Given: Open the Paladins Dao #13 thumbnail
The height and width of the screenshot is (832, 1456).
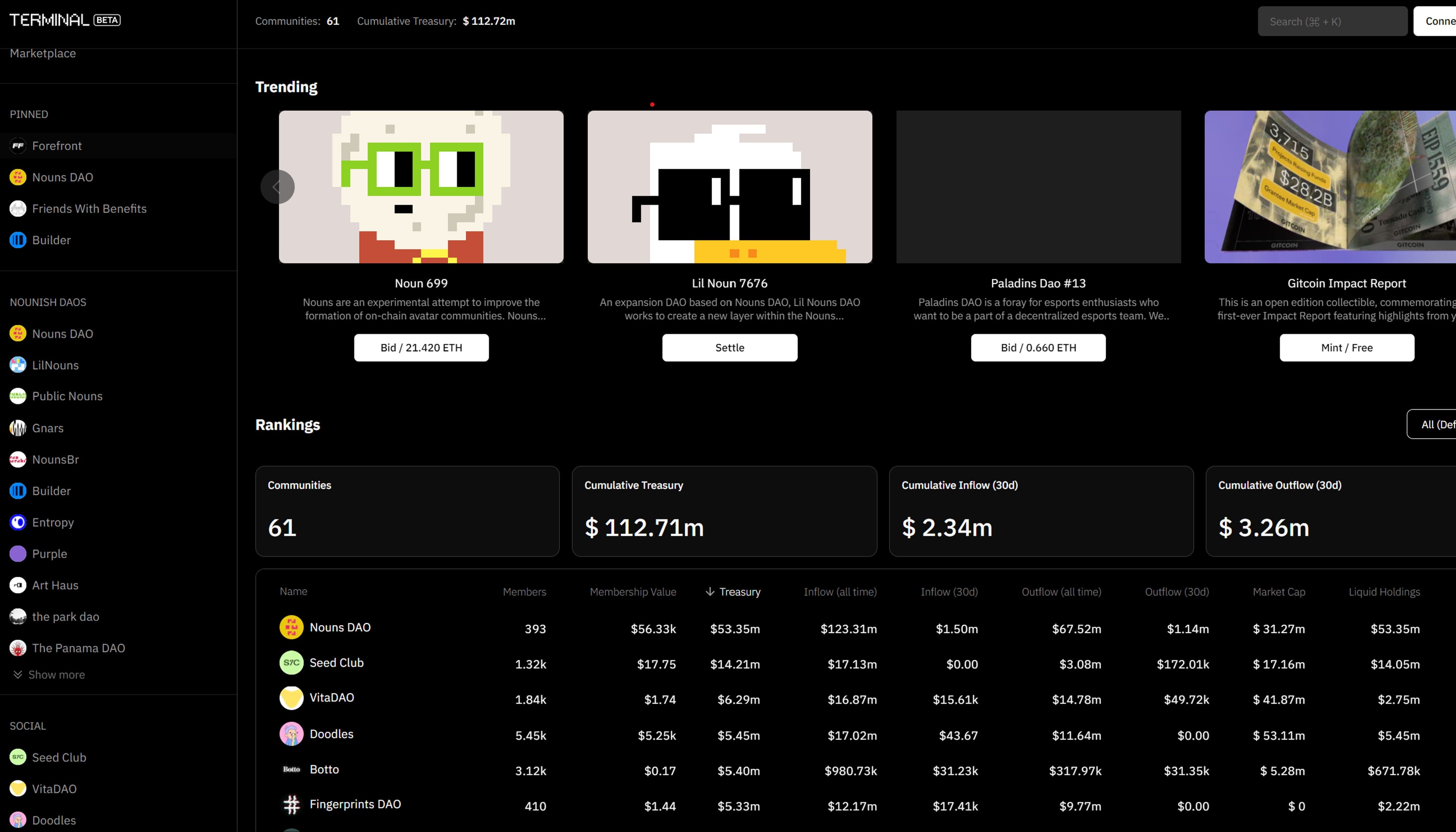Looking at the screenshot, I should click(x=1038, y=187).
